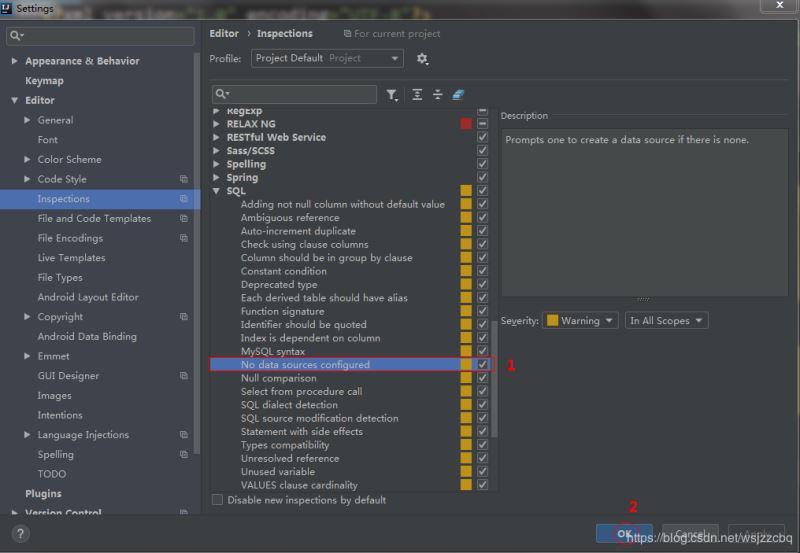Viewport: 800px width, 553px height.
Task: Click the Expand All icon
Action: tap(417, 94)
